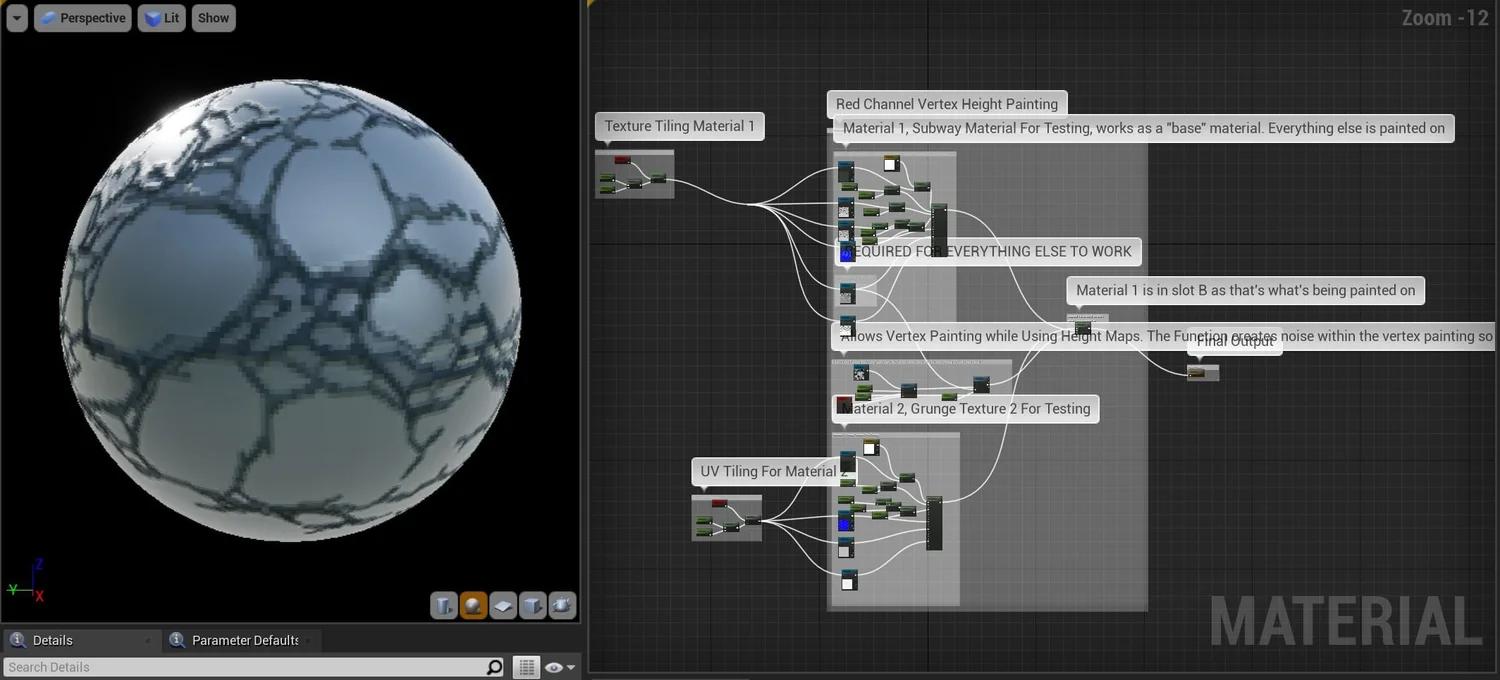This screenshot has height=680, width=1500.
Task: Click the Show button in the viewport
Action: pos(212,17)
